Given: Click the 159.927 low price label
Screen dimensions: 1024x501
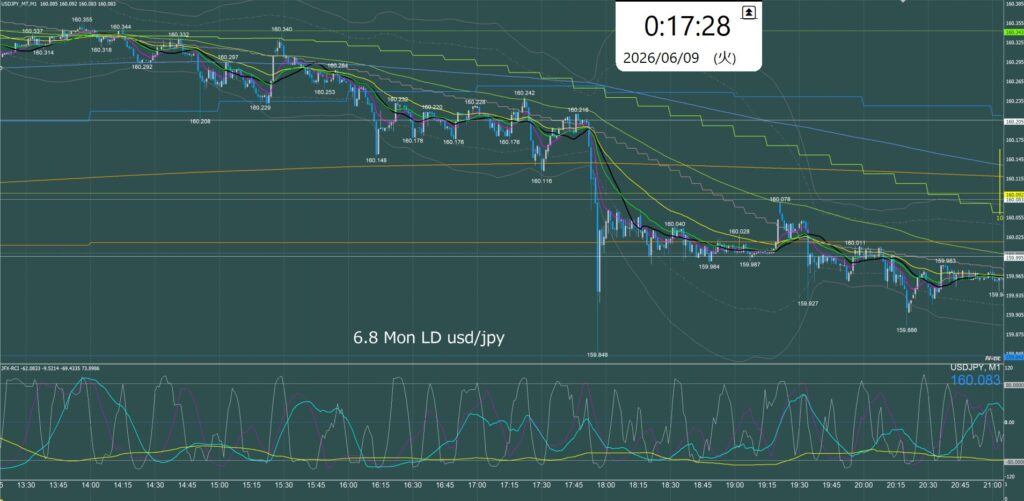Looking at the screenshot, I should 808,303.
